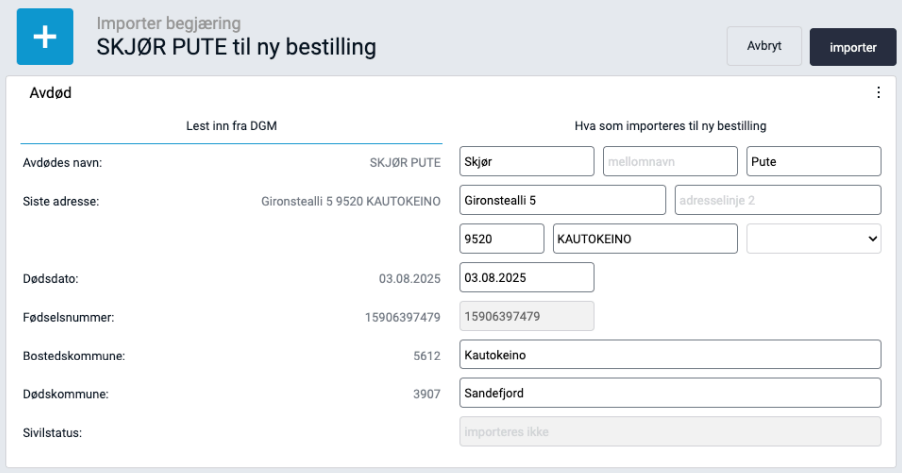902x473 pixels.
Task: Edit the Bostedskommune field showing Kautokeino
Action: (670, 355)
